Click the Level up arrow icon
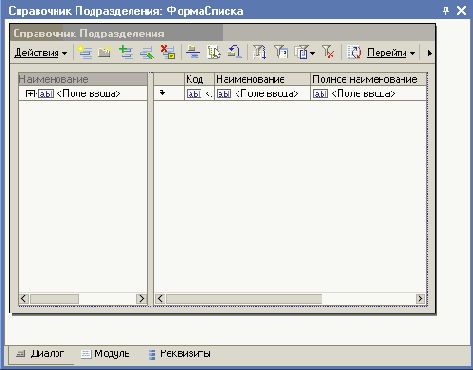Viewport: 473px width, 370px height. [x=235, y=52]
